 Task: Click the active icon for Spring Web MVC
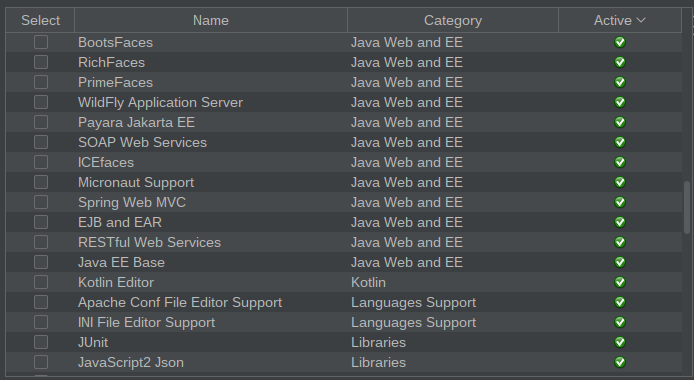tap(620, 202)
